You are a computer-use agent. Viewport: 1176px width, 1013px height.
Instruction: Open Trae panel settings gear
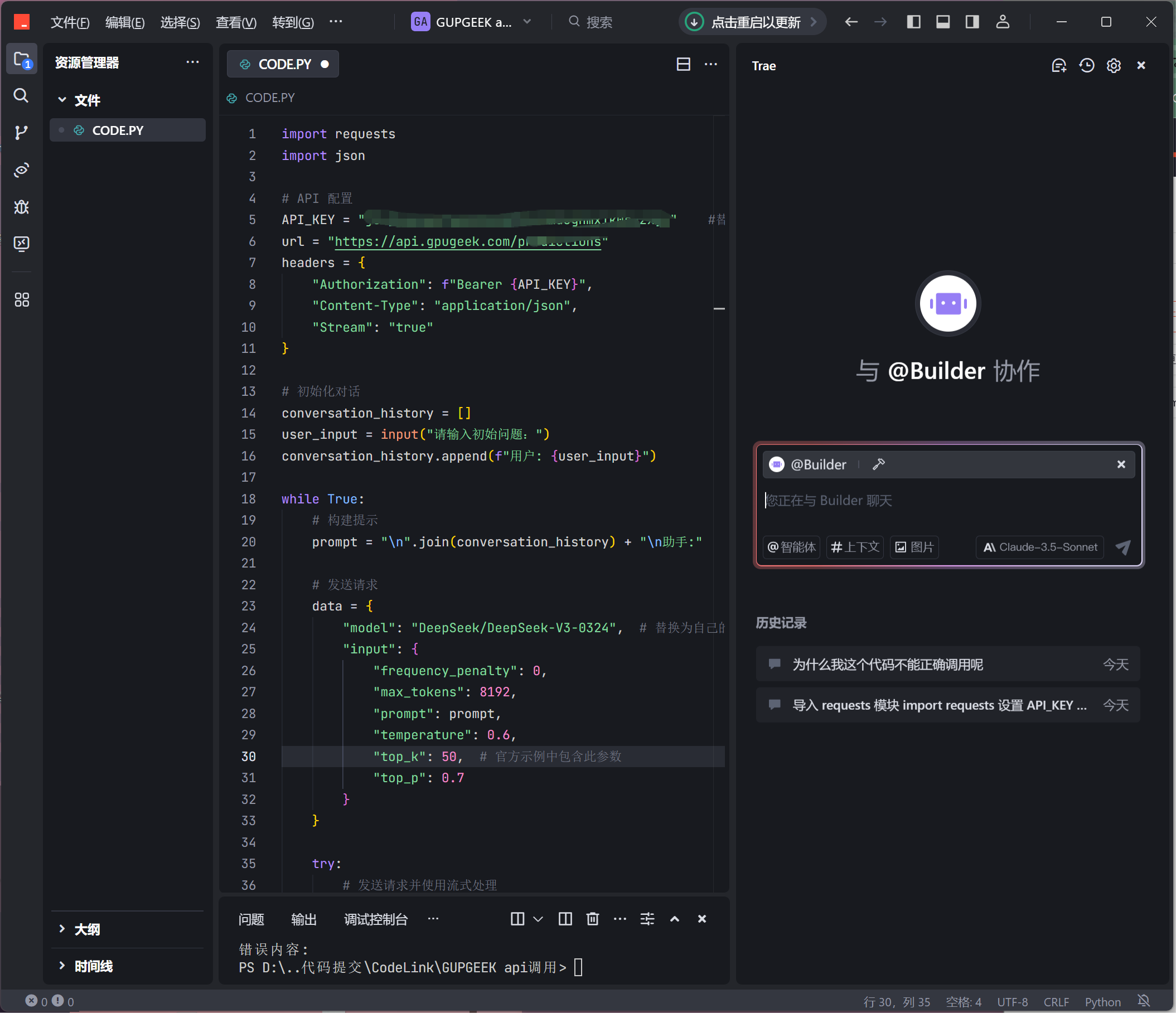(1114, 66)
